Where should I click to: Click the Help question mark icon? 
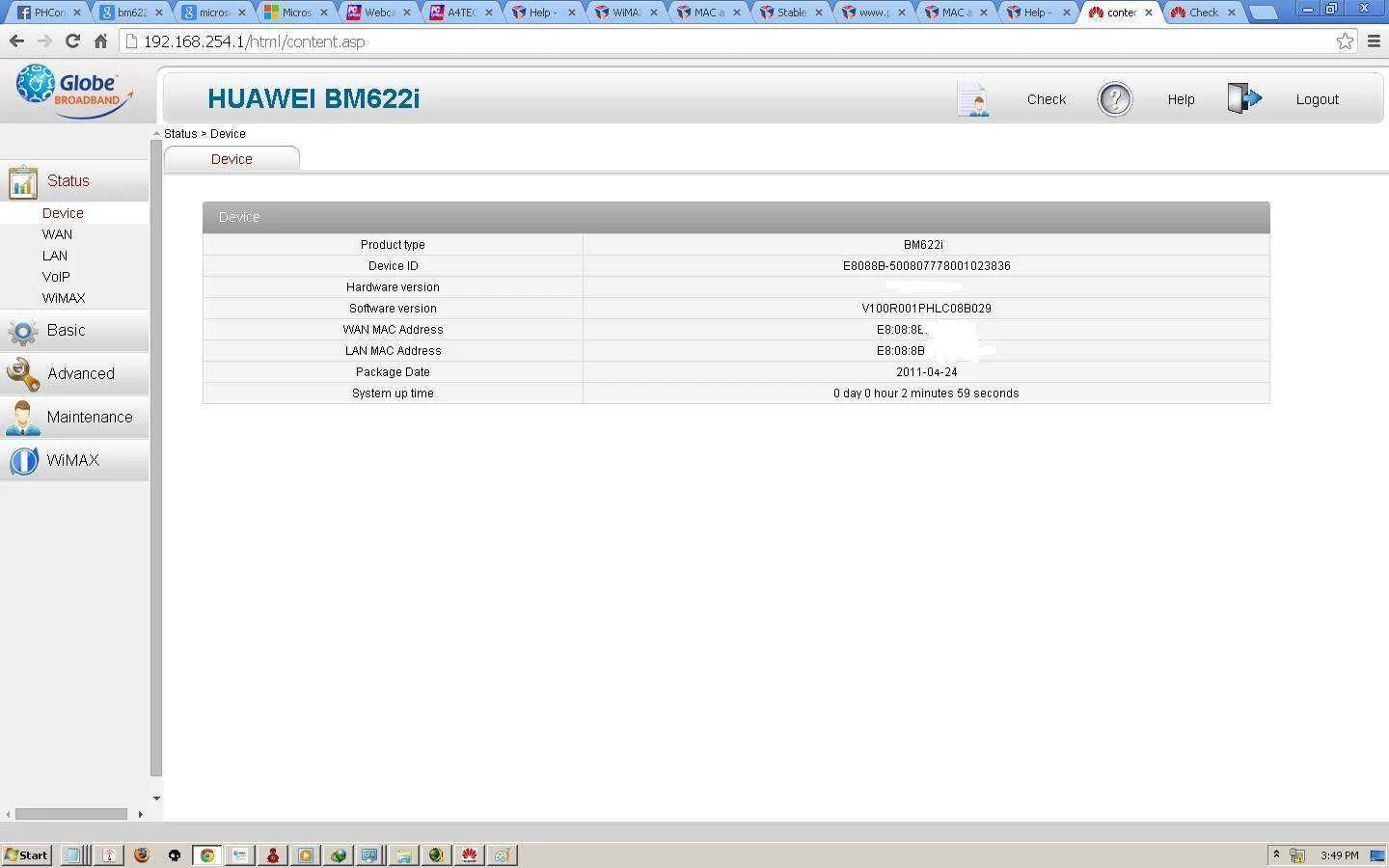coord(1114,98)
